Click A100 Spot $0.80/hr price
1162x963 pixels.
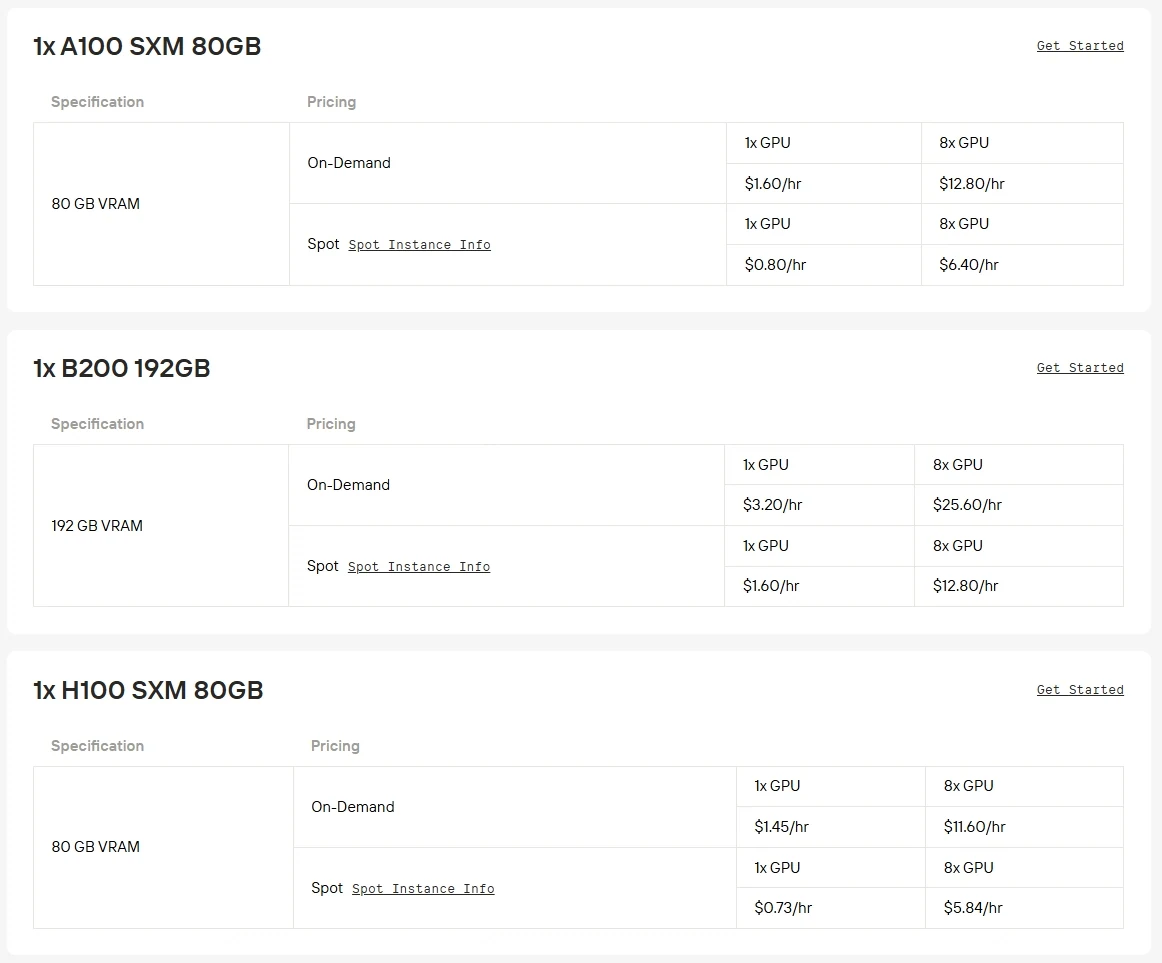coord(775,265)
